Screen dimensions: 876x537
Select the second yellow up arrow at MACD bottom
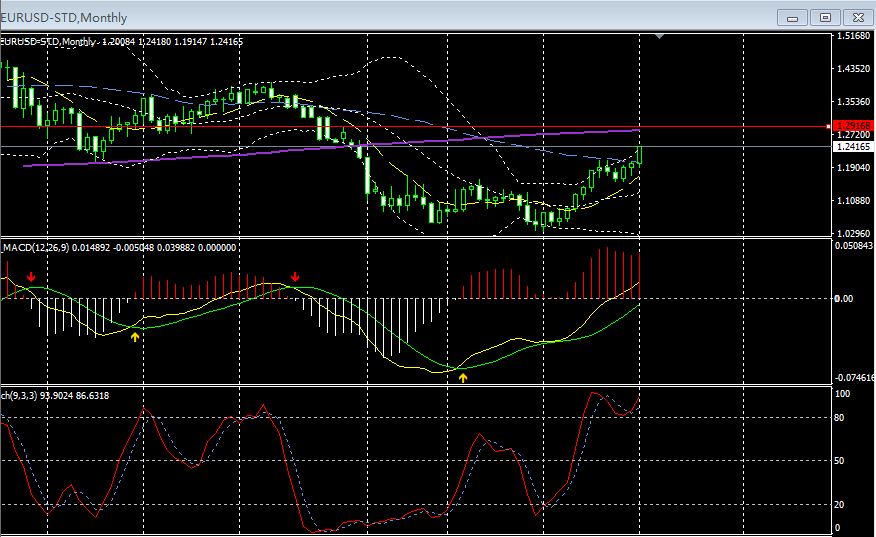coord(462,377)
